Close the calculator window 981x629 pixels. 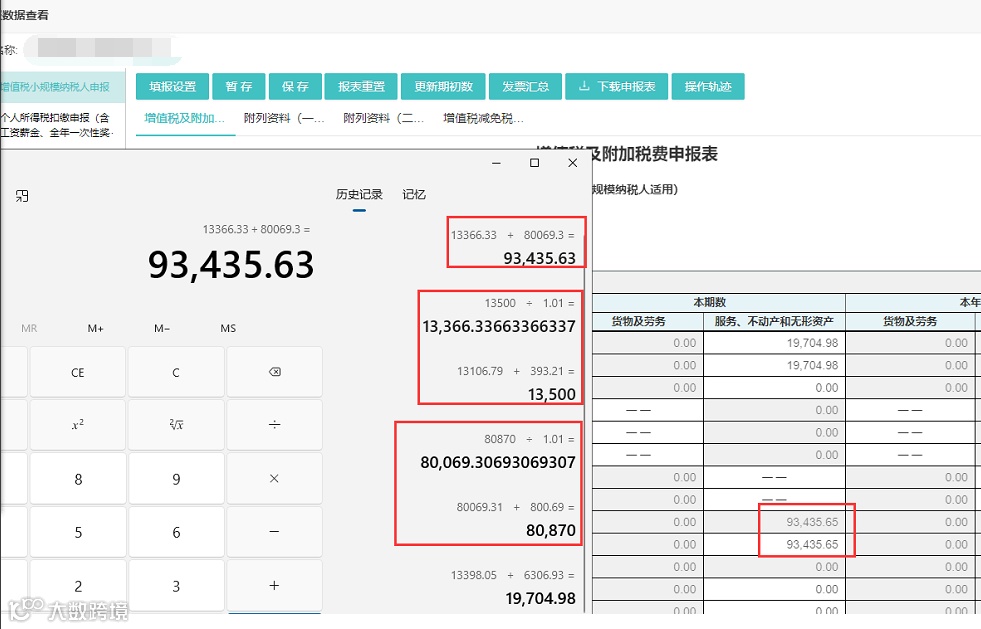click(572, 163)
